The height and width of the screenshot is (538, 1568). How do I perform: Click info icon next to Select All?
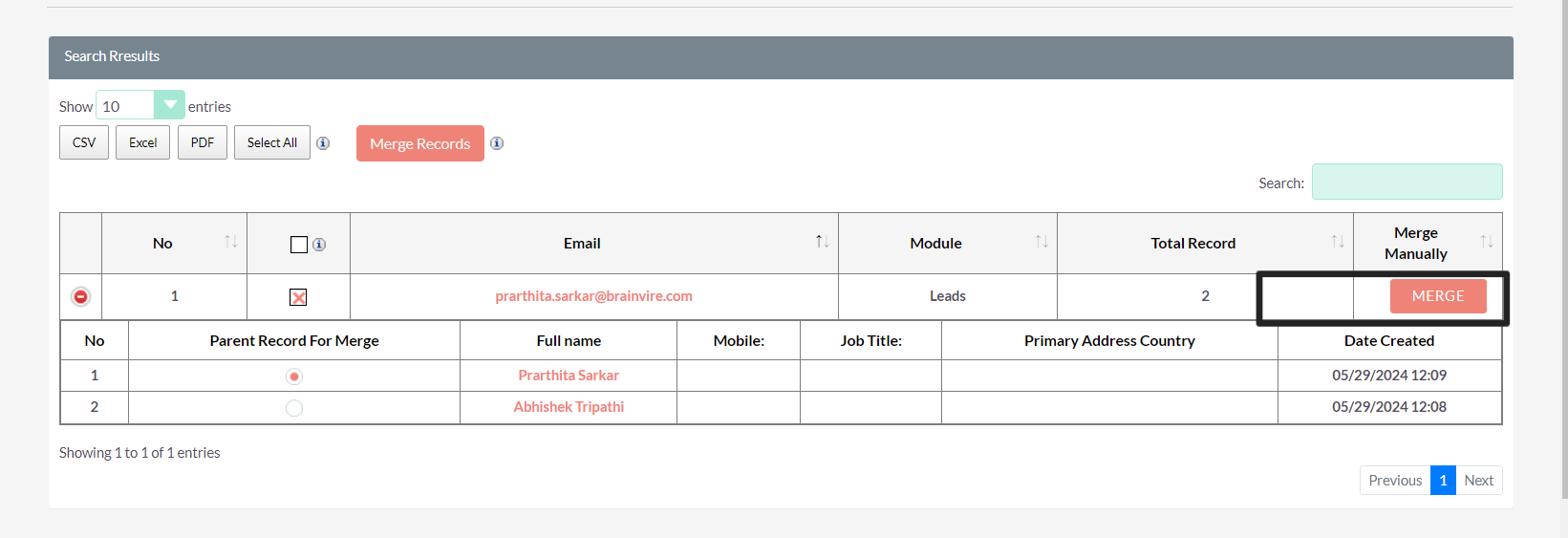323,143
